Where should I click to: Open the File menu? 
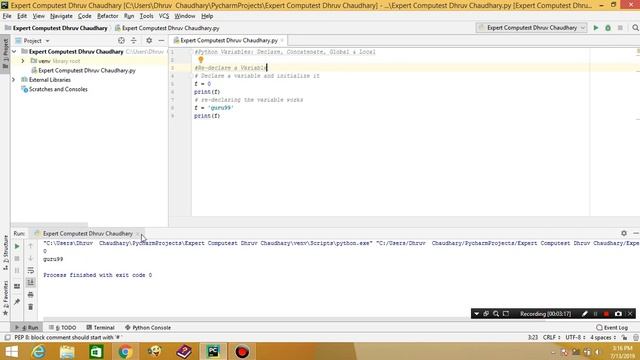point(7,16)
